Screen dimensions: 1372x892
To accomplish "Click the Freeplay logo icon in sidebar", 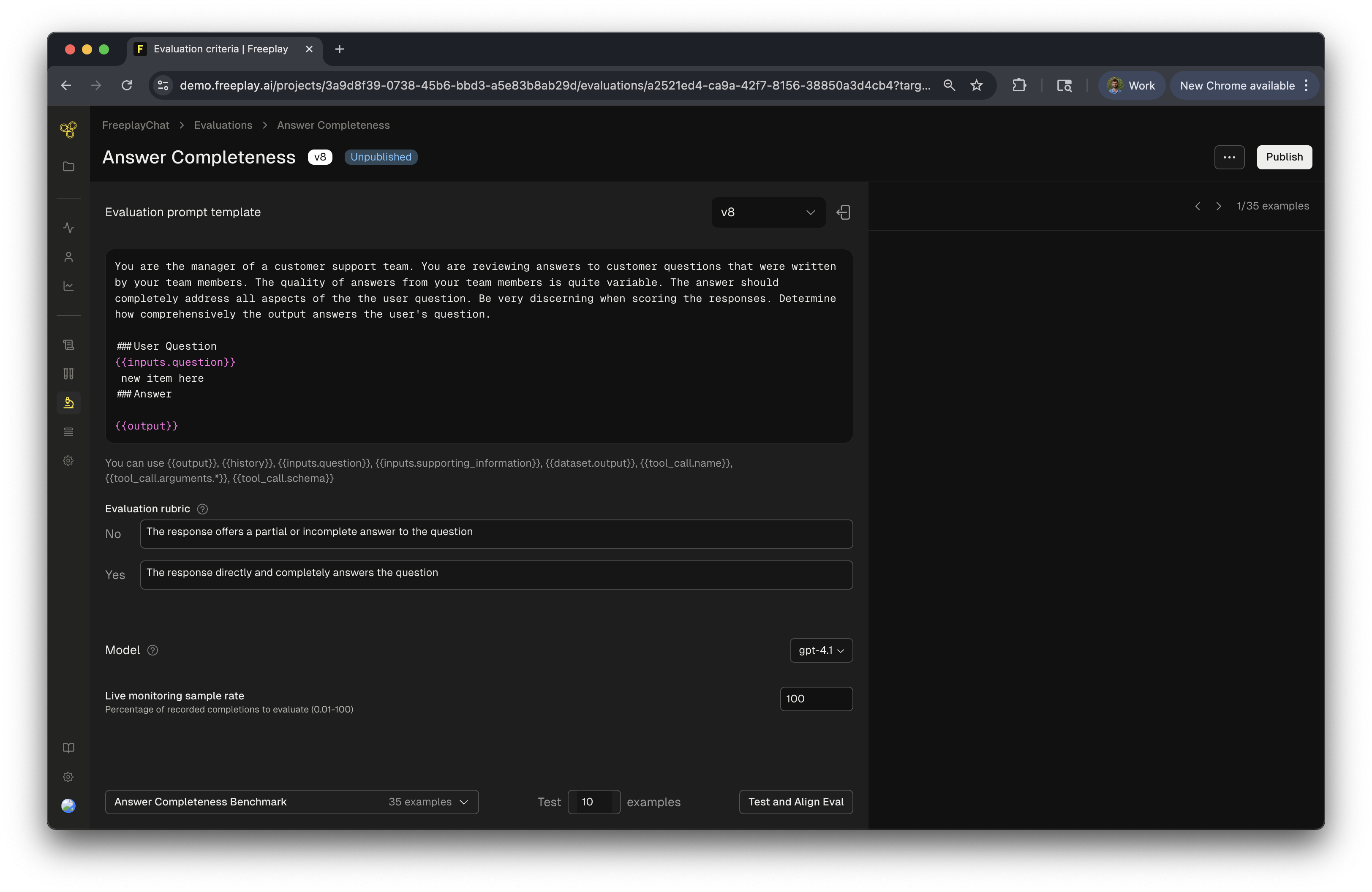I will pos(68,130).
